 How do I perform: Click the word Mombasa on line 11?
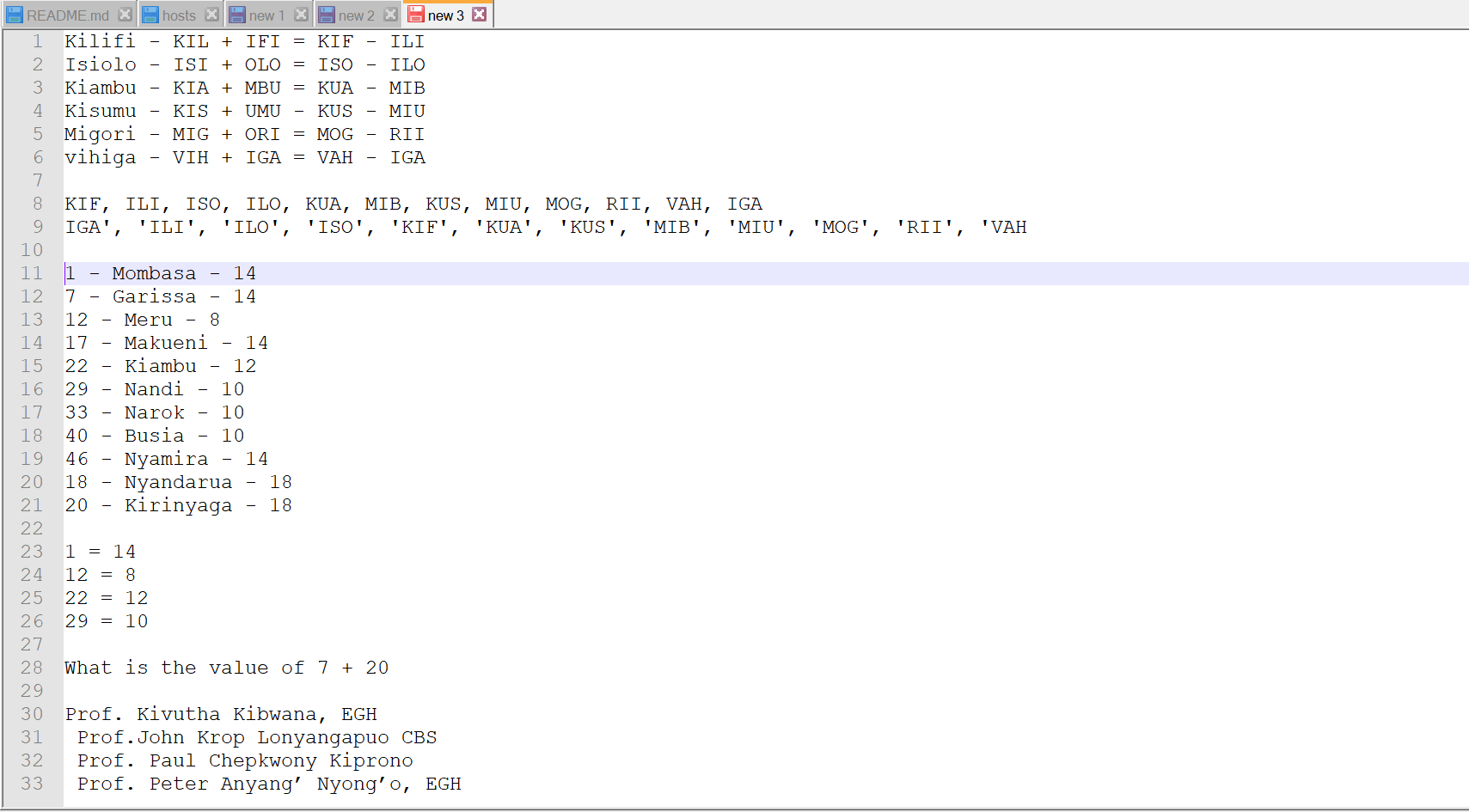(x=154, y=273)
